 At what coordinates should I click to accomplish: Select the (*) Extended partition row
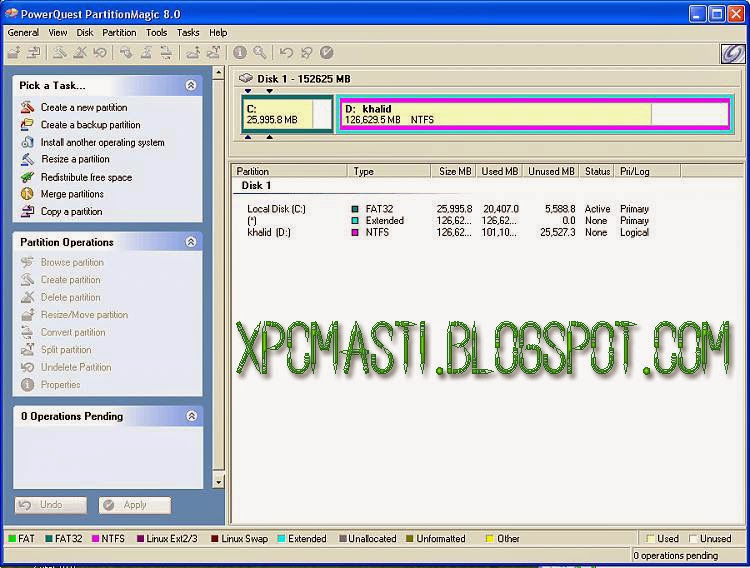click(448, 221)
